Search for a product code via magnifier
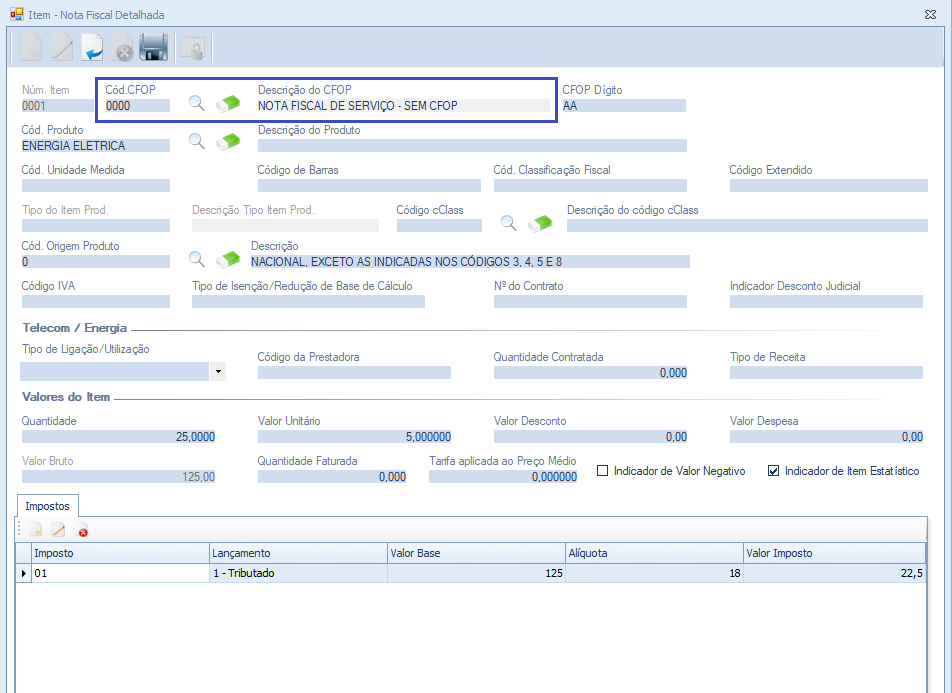This screenshot has width=952, height=693. [x=197, y=142]
